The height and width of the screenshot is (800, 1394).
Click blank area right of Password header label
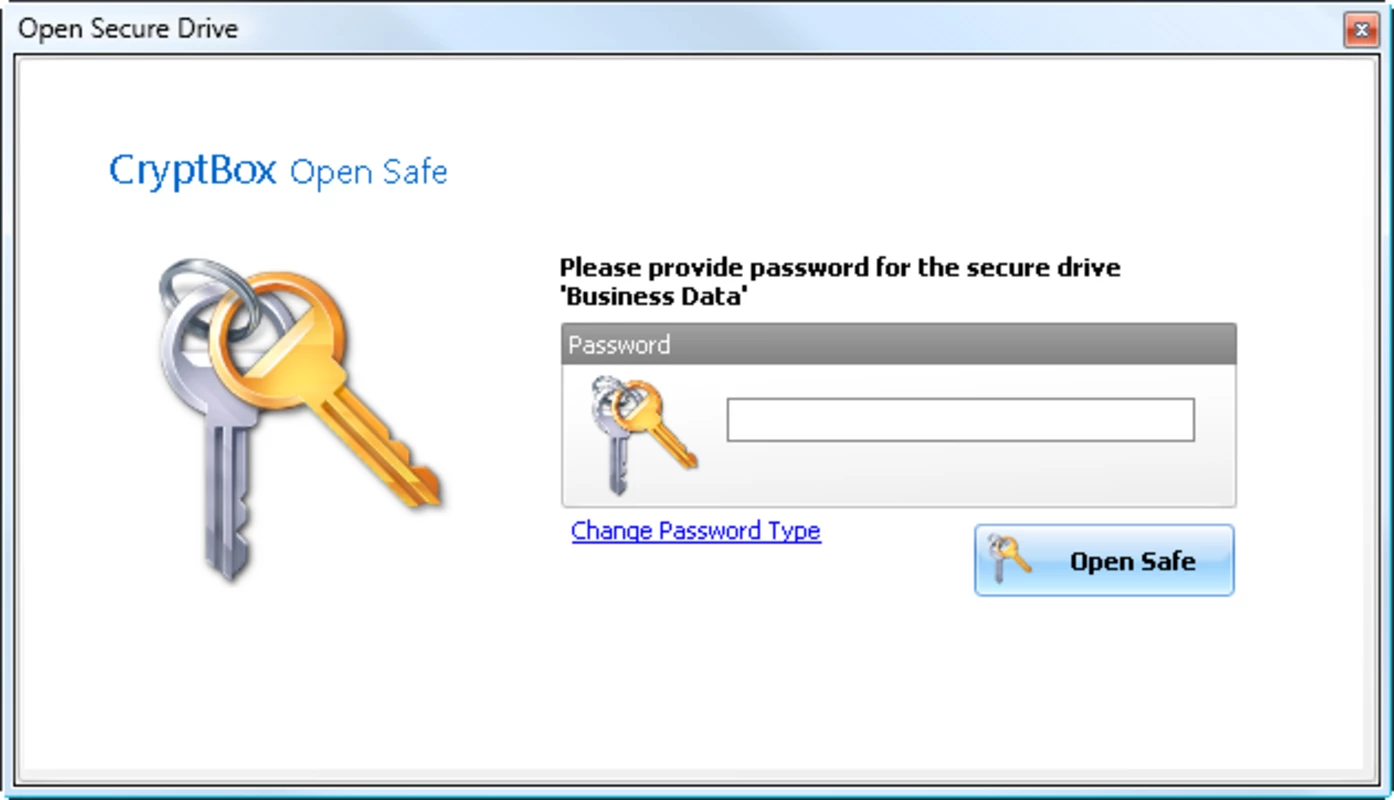point(950,344)
